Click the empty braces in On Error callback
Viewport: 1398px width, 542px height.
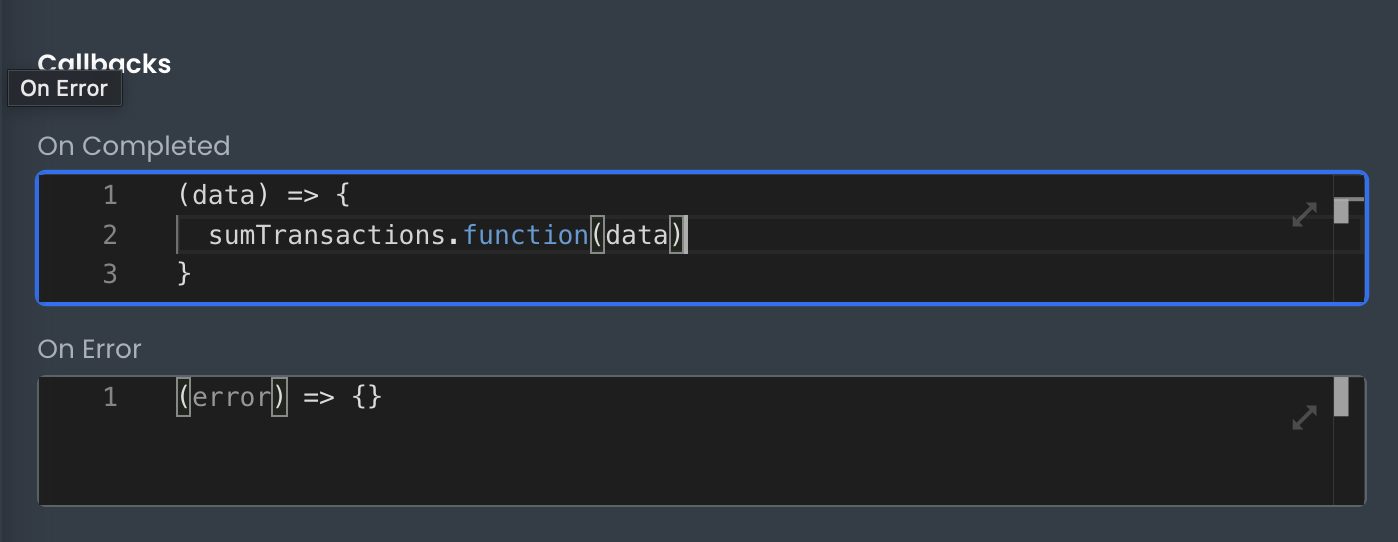click(367, 398)
